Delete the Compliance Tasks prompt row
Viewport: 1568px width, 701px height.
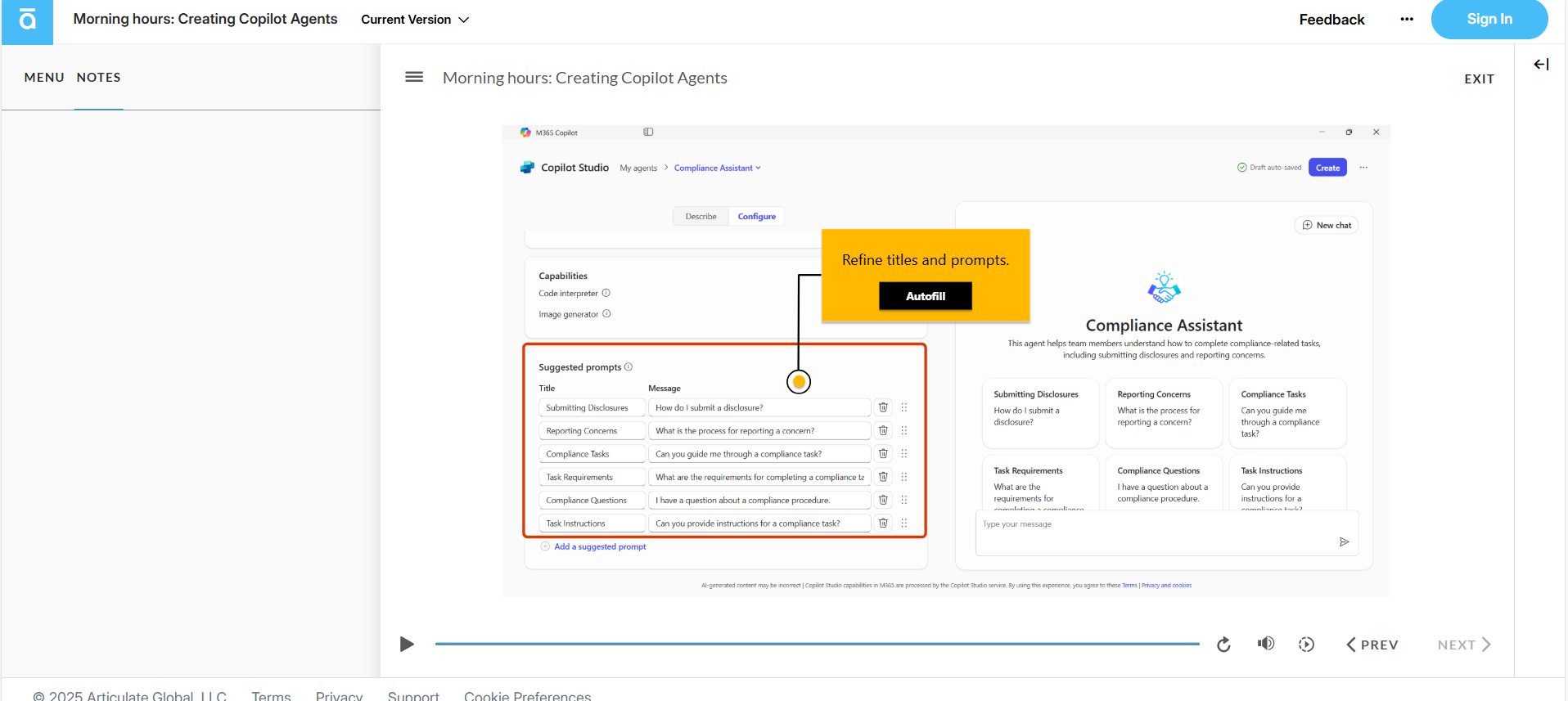pyautogui.click(x=883, y=453)
